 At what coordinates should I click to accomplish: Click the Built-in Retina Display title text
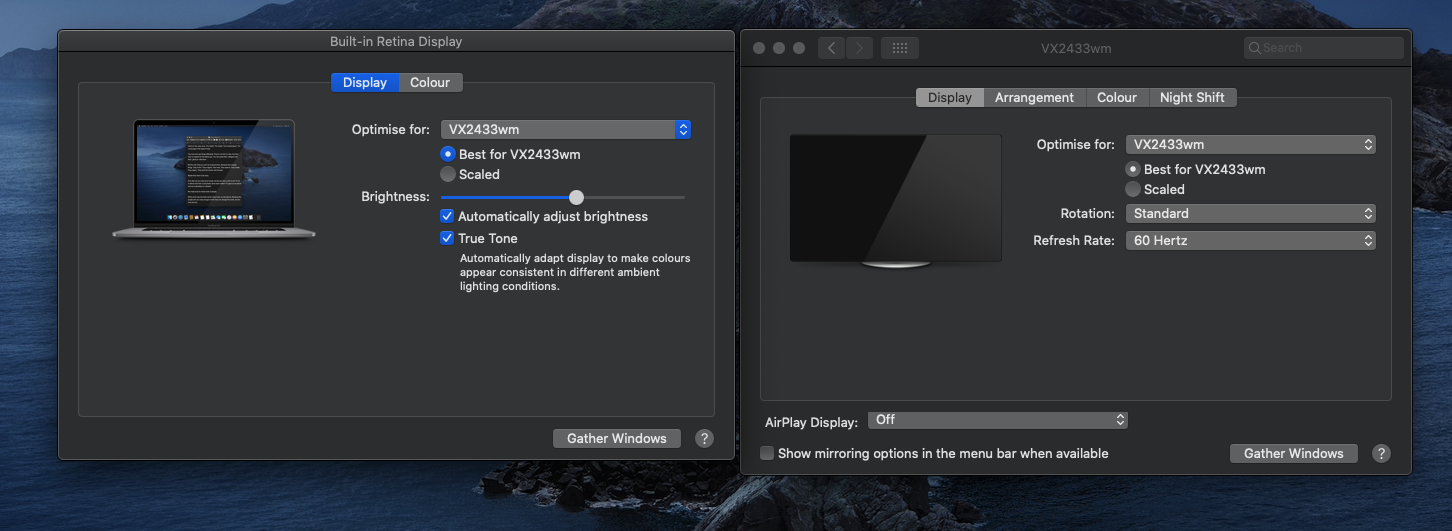396,42
